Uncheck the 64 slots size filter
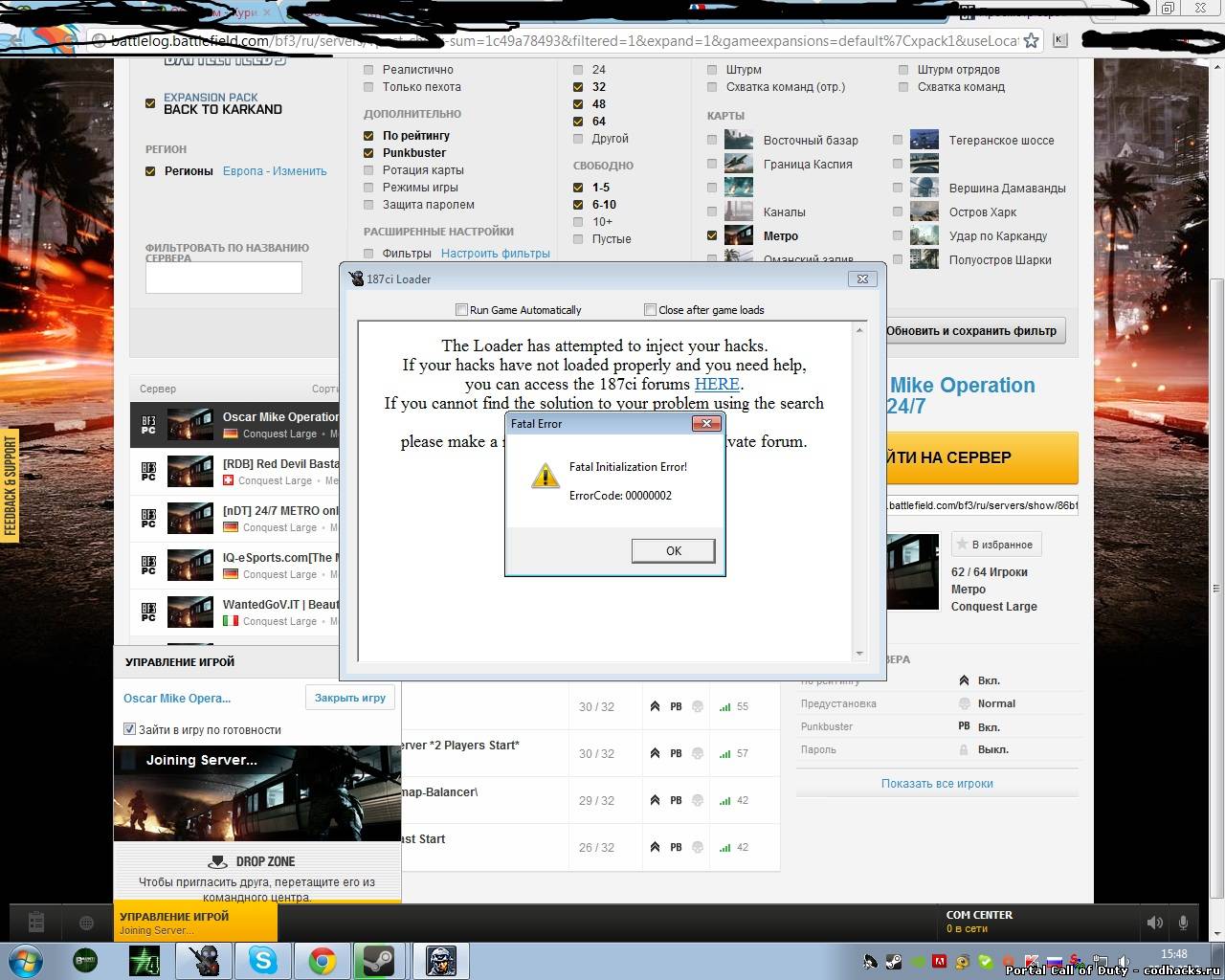 click(x=578, y=122)
